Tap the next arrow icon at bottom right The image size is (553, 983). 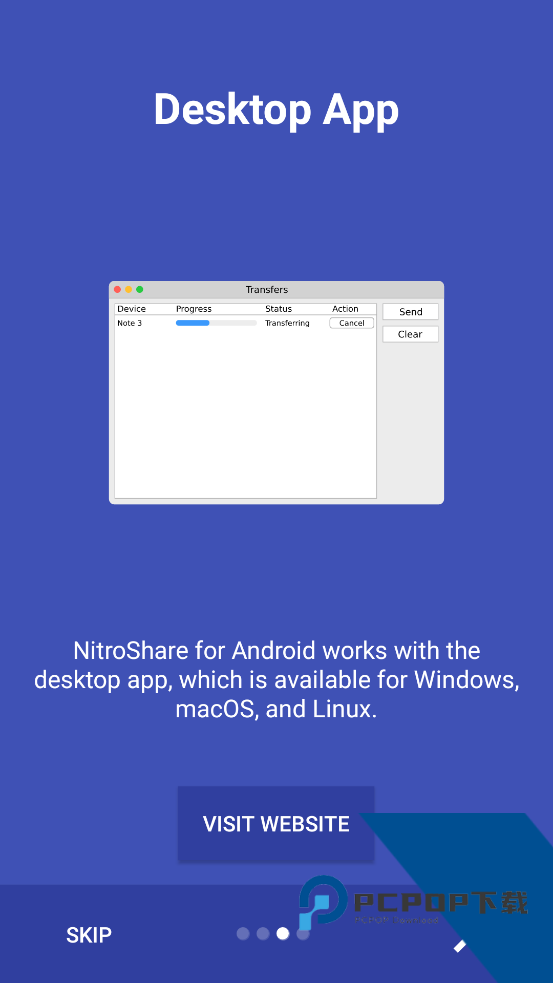tap(460, 946)
